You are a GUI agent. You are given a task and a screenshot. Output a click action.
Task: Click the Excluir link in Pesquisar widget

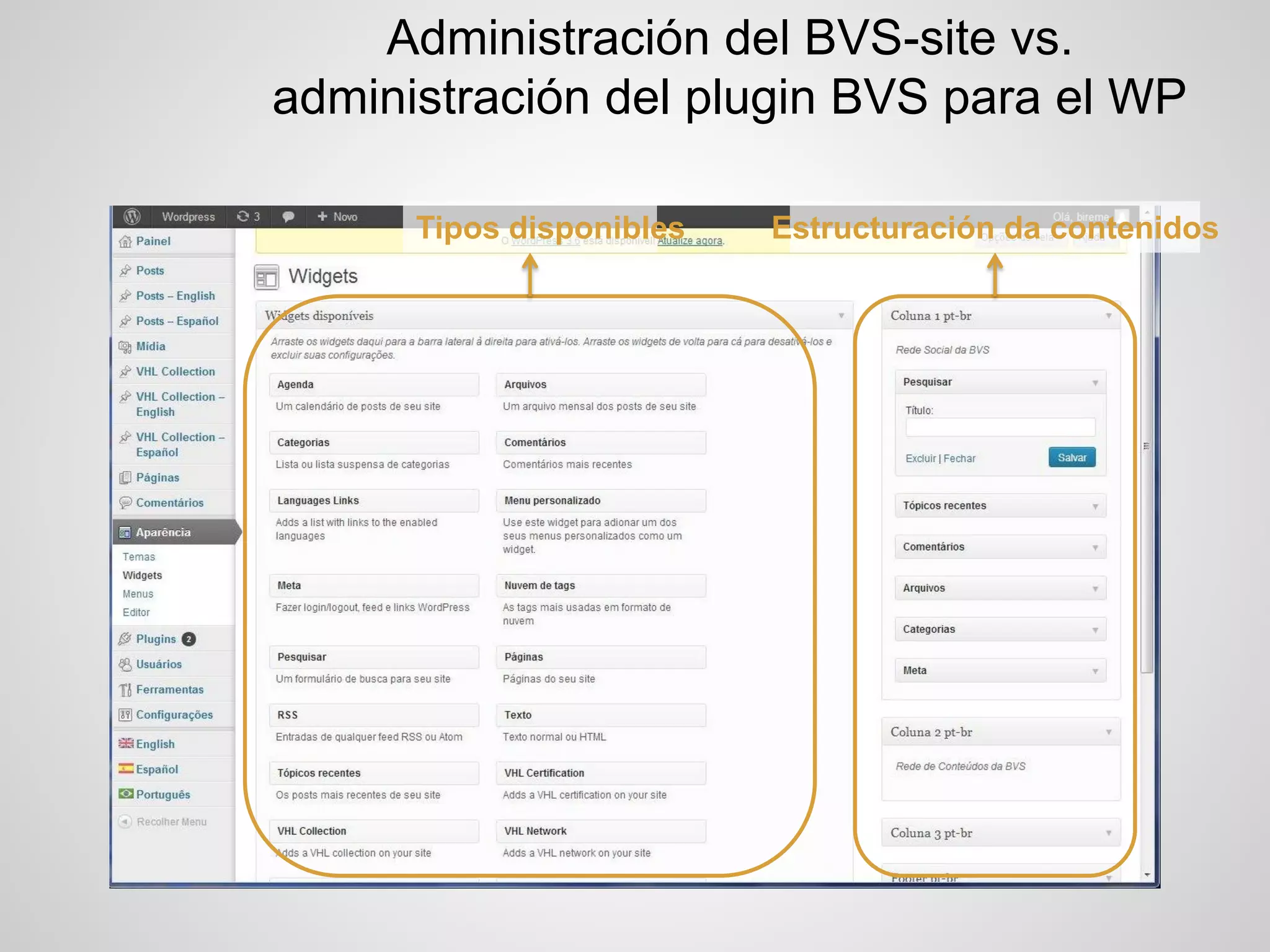(x=920, y=459)
